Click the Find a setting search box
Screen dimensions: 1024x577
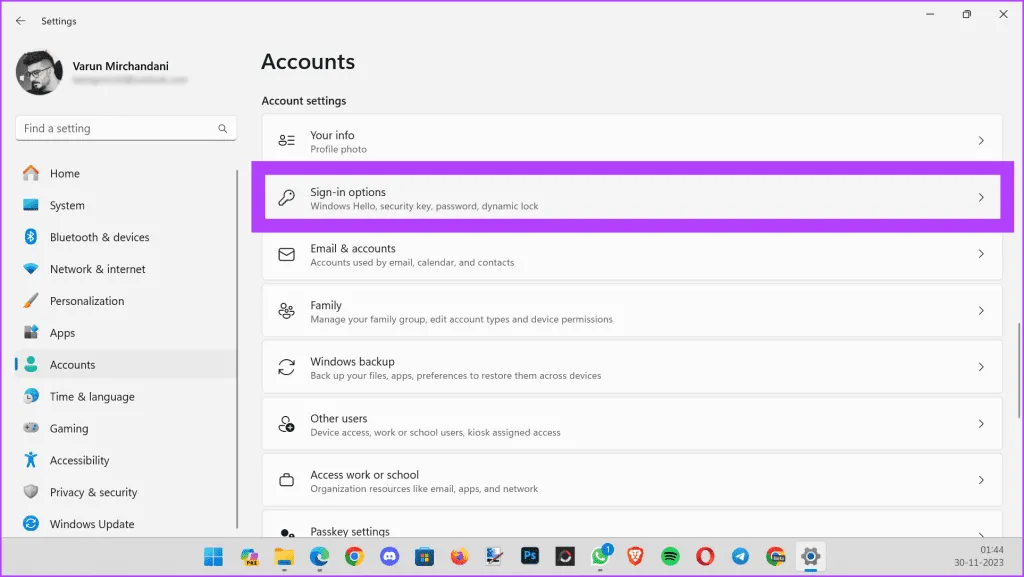click(x=118, y=129)
